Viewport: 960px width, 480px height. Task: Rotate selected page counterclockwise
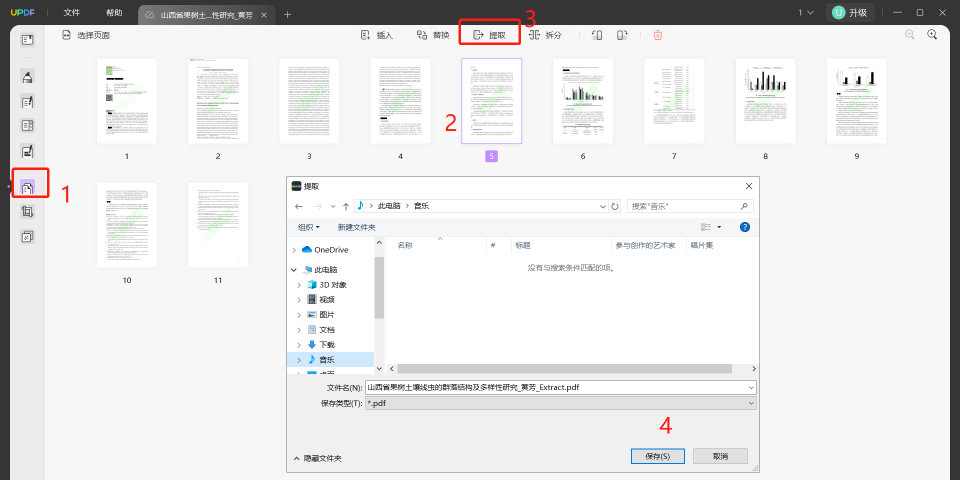(x=597, y=35)
